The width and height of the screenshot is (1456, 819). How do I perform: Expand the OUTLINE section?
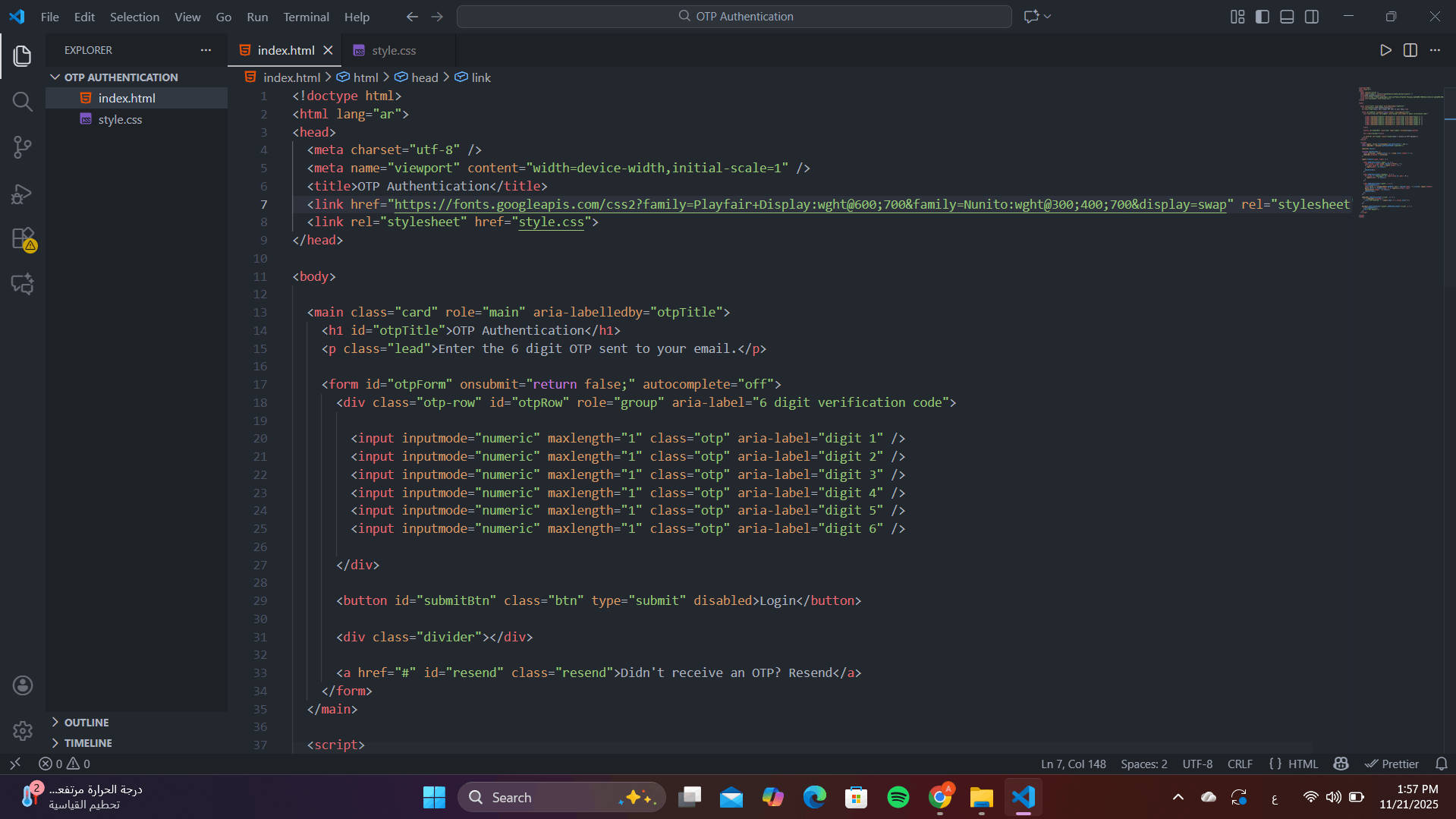(x=86, y=723)
